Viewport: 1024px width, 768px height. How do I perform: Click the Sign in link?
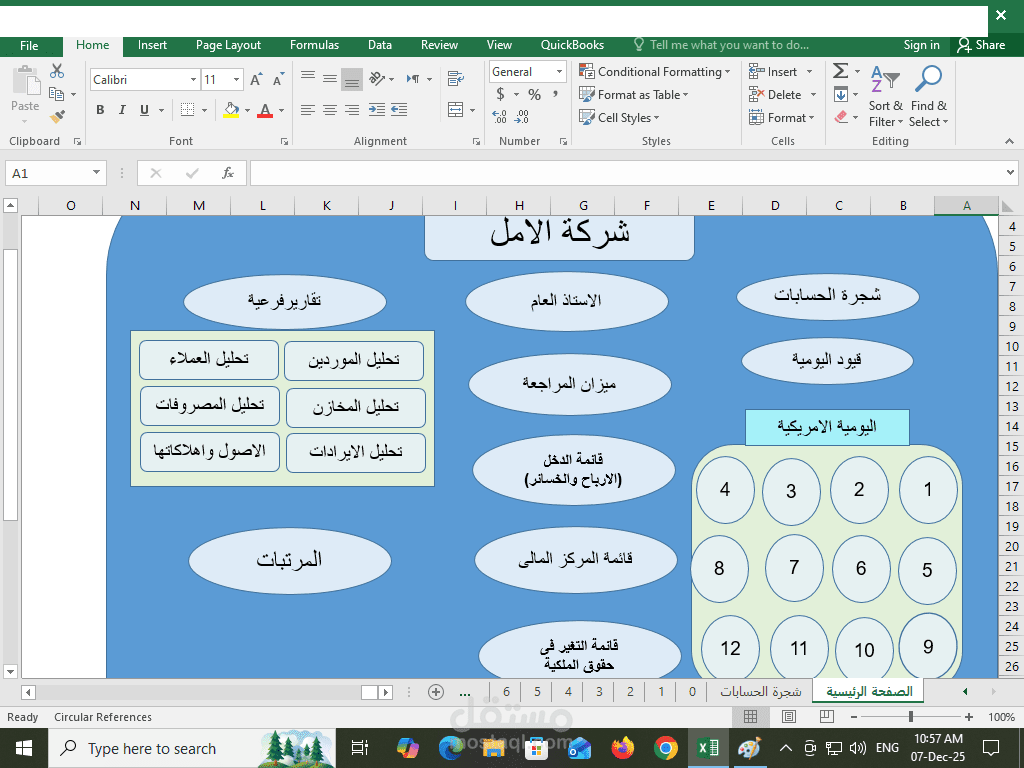[x=921, y=45]
